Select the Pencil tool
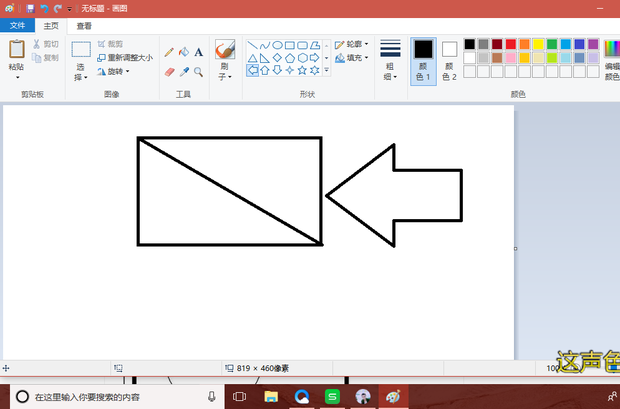 [169, 52]
